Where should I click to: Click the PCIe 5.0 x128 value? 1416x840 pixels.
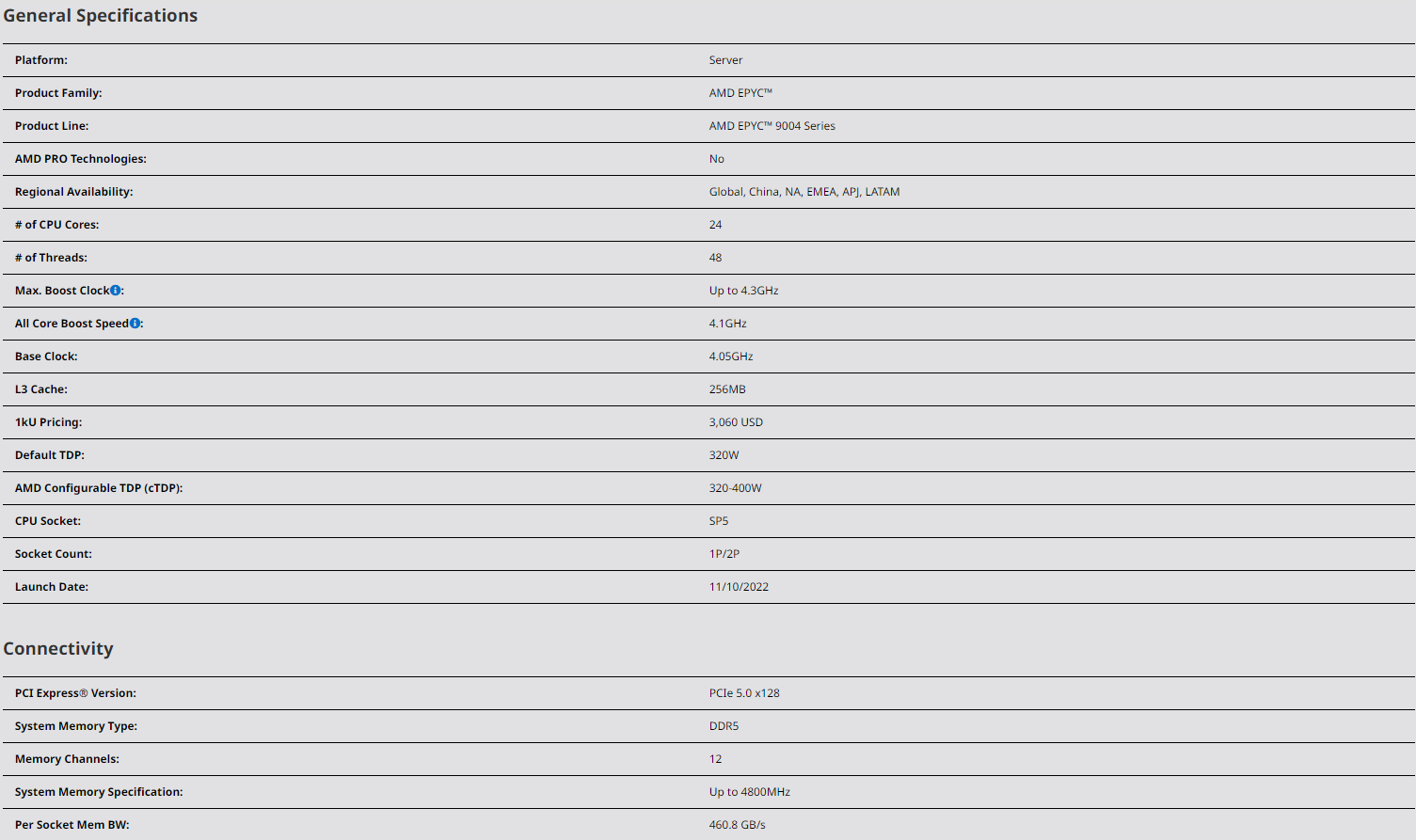(x=744, y=693)
